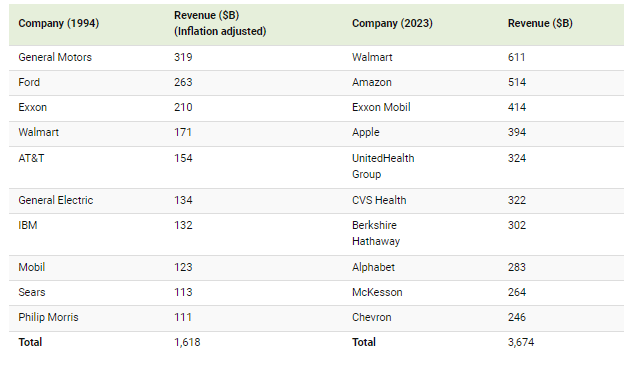Click the 611 Walmart revenue value

tap(517, 57)
